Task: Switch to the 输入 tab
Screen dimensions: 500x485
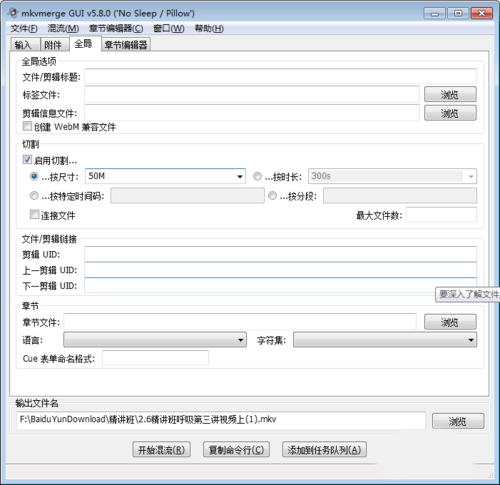Action: [23, 45]
